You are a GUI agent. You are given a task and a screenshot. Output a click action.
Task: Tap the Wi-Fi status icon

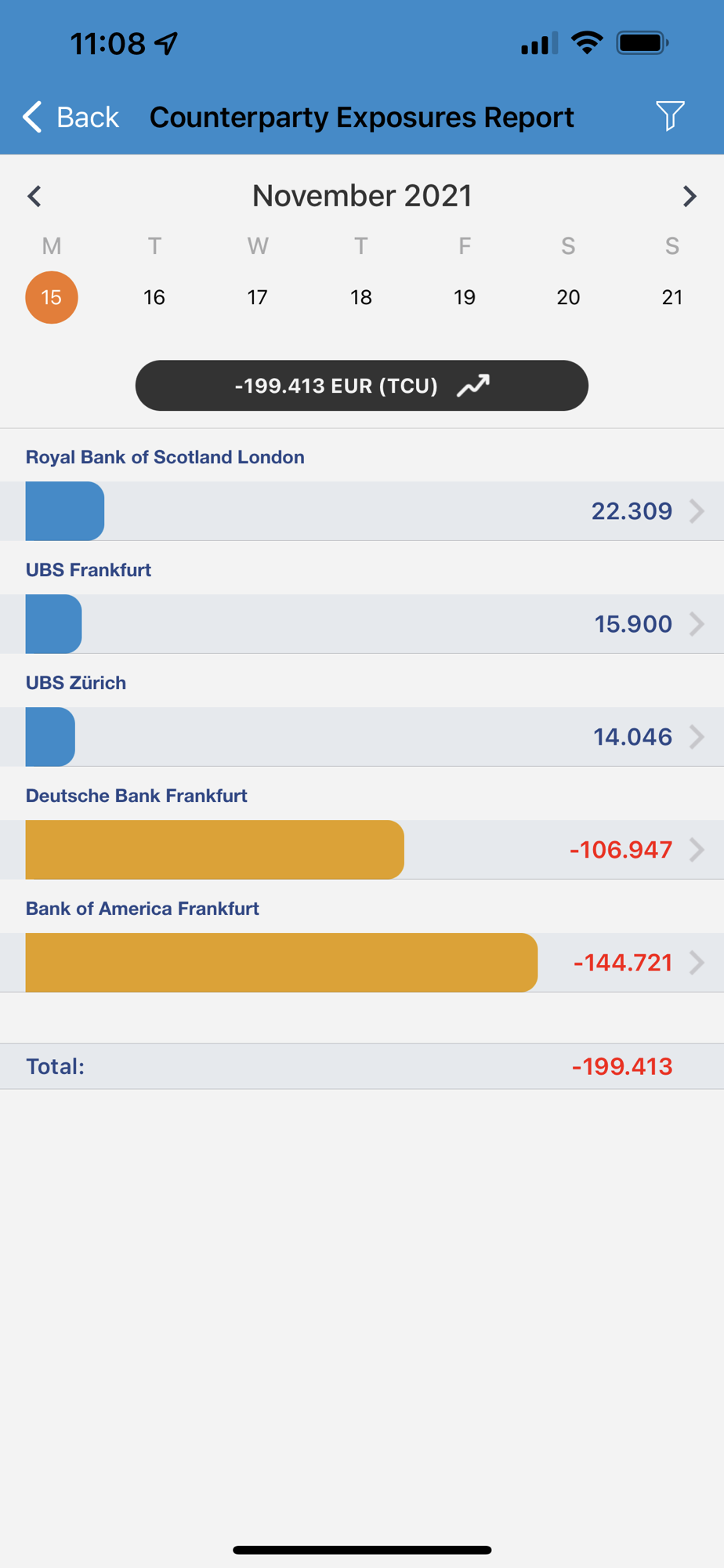pyautogui.click(x=587, y=42)
